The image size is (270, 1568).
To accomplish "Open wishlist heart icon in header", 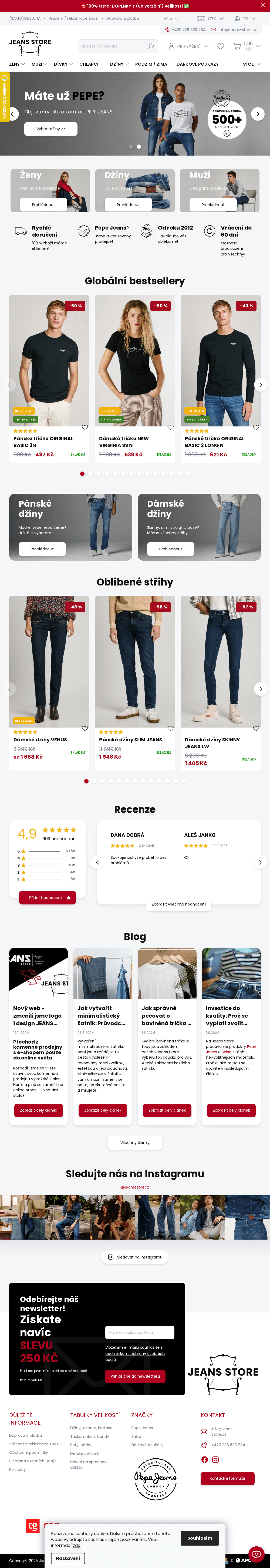I will tap(220, 46).
